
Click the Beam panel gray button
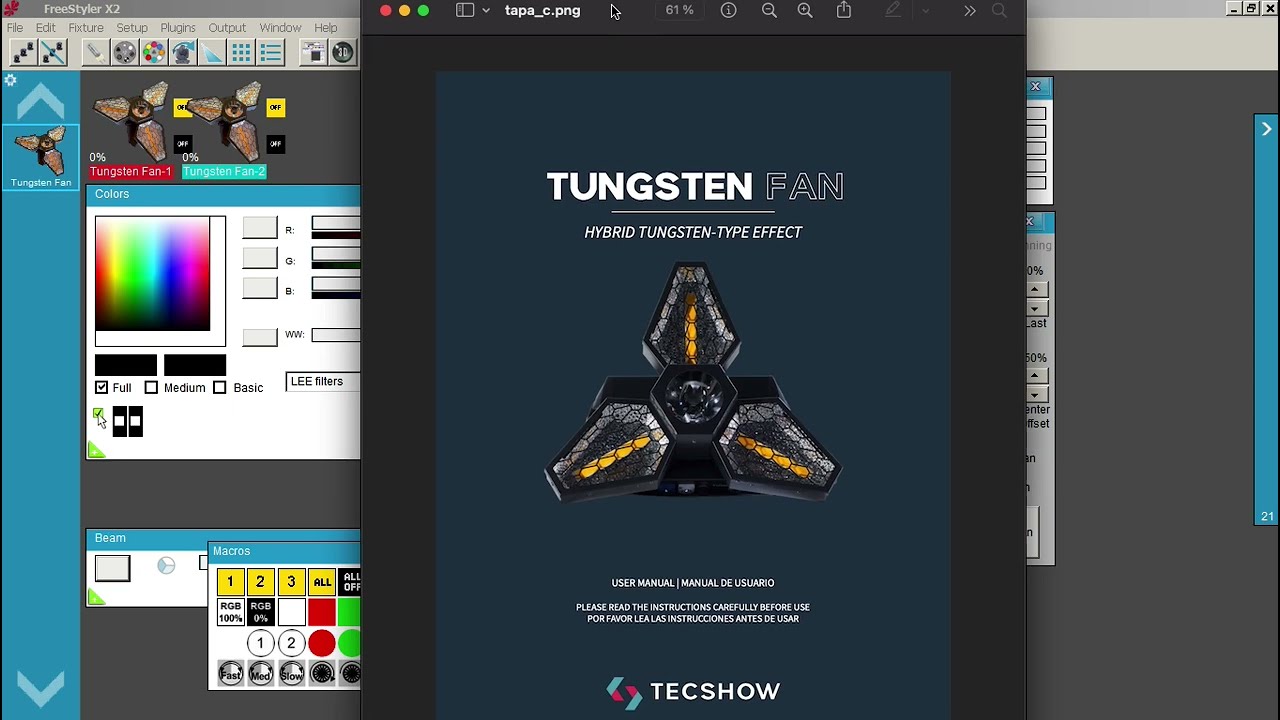click(112, 568)
